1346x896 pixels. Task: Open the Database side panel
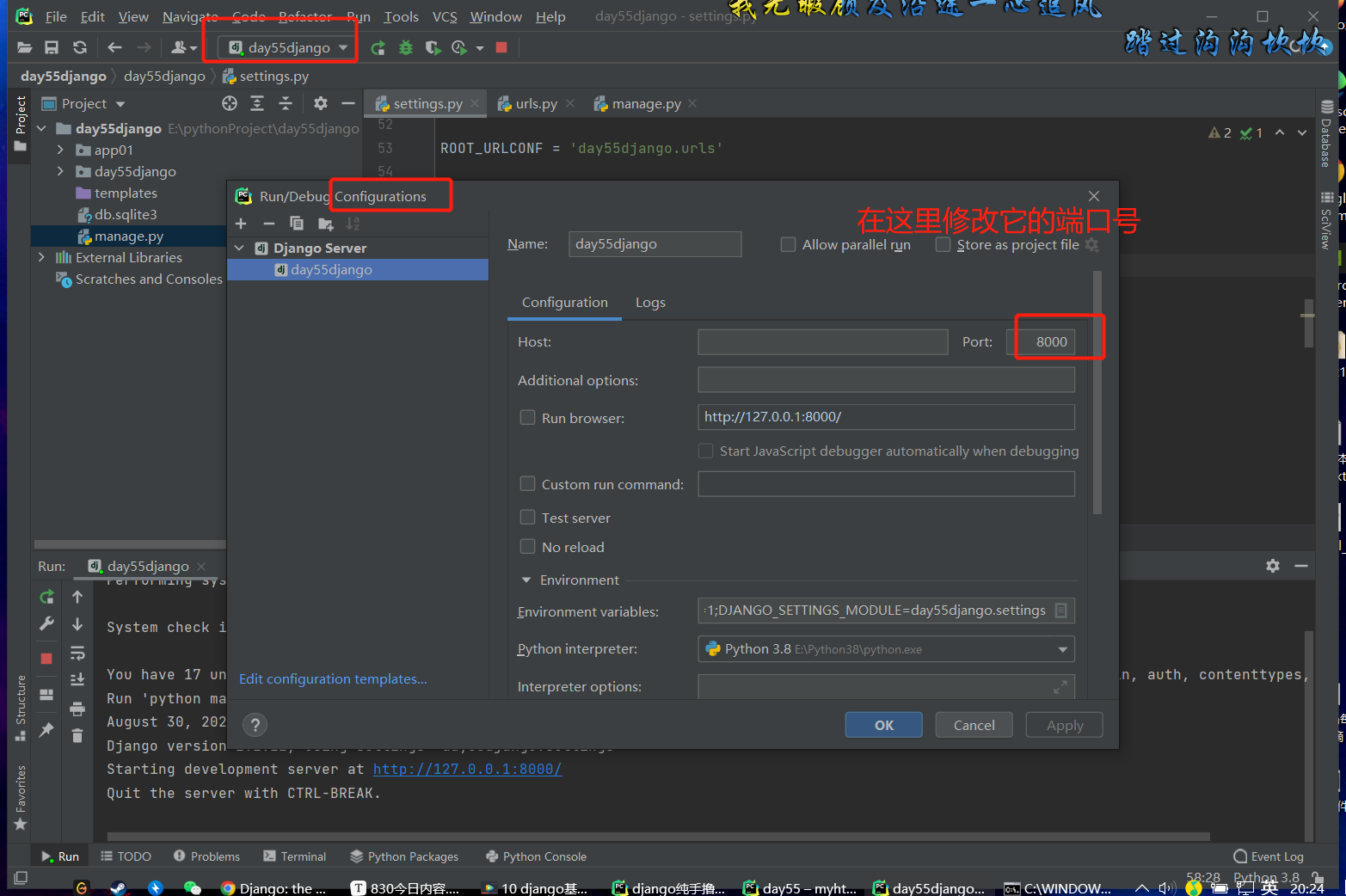click(1327, 133)
